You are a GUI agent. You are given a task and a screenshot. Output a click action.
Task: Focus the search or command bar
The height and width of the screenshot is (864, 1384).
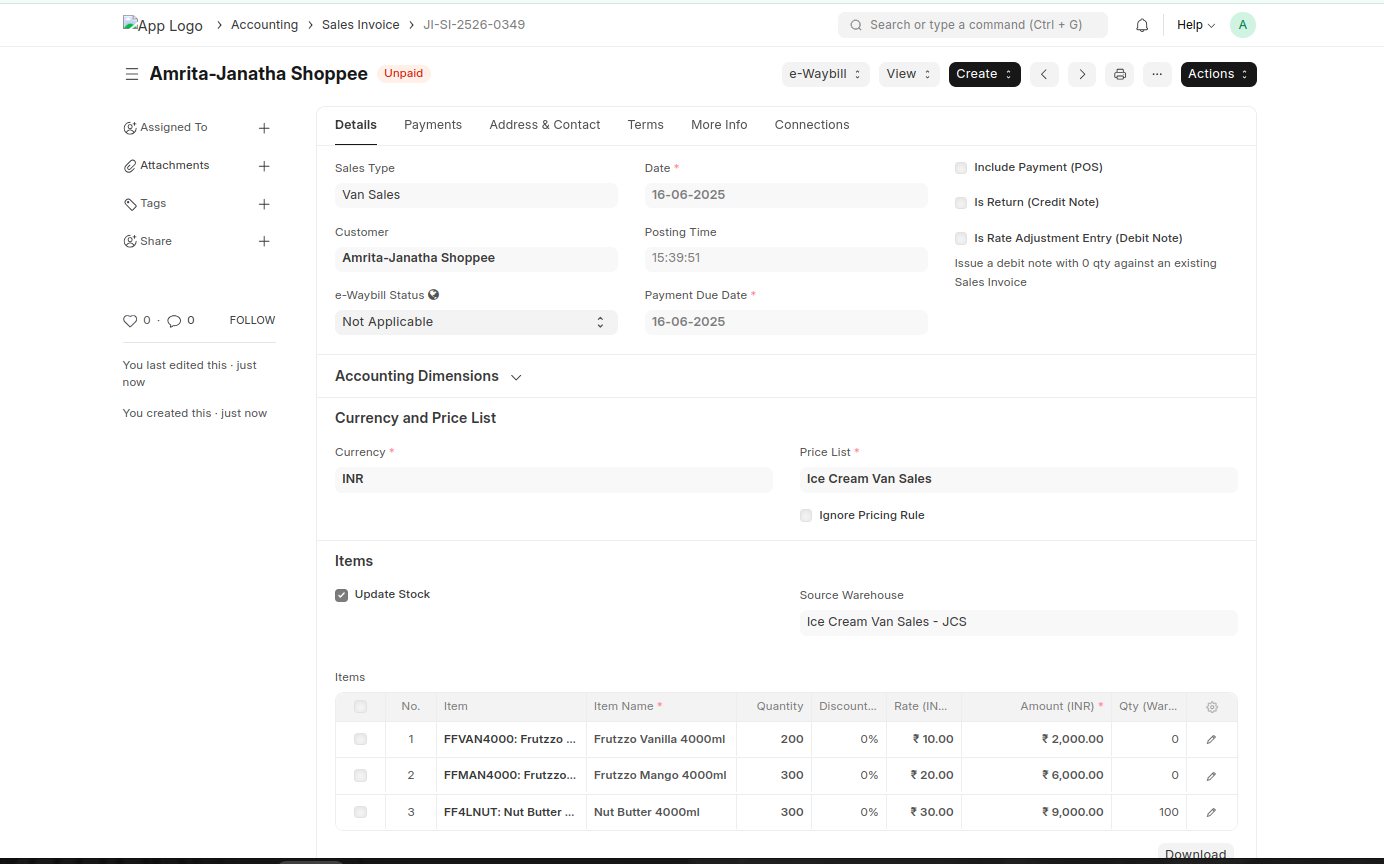pos(972,25)
